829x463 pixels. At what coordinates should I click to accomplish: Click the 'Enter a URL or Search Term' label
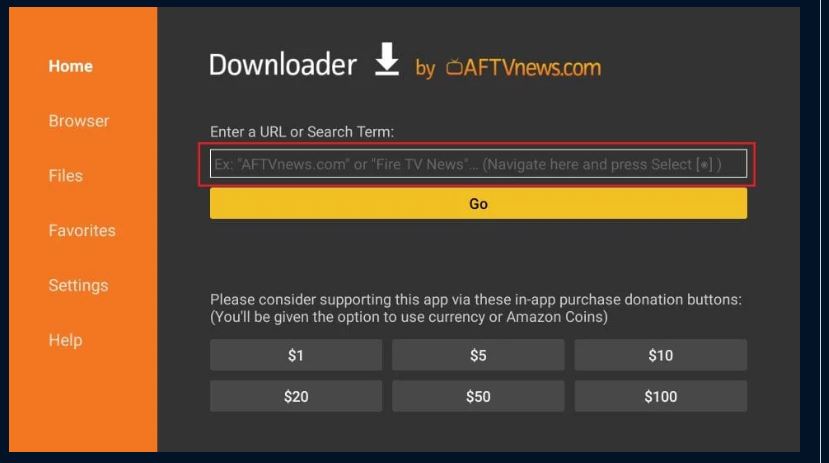point(302,132)
